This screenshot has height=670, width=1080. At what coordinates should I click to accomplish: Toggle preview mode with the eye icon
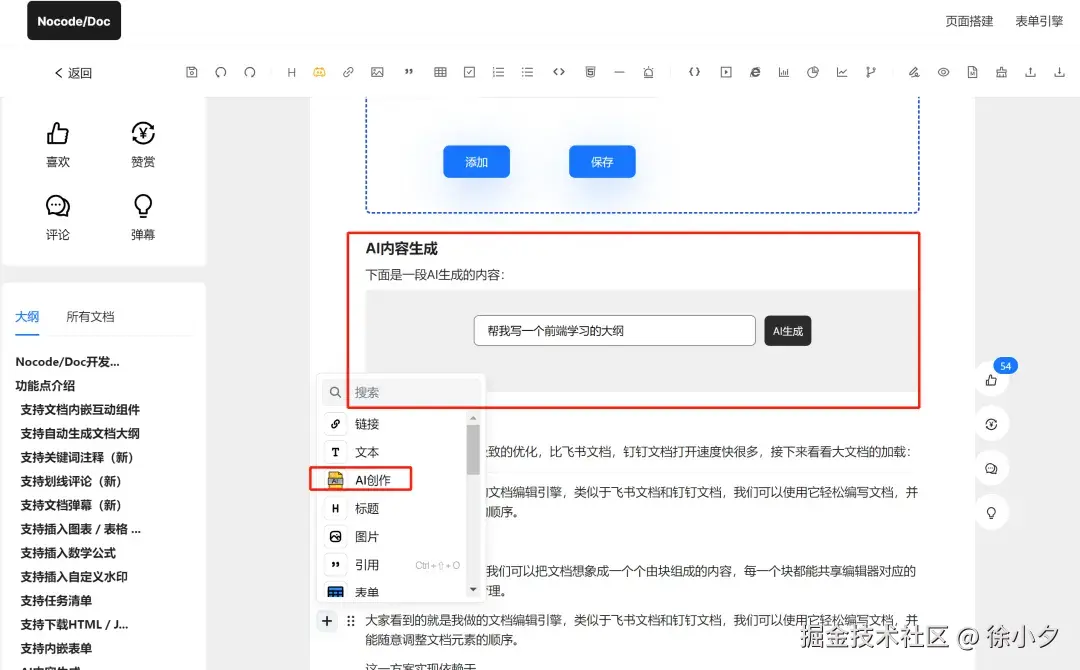click(943, 72)
